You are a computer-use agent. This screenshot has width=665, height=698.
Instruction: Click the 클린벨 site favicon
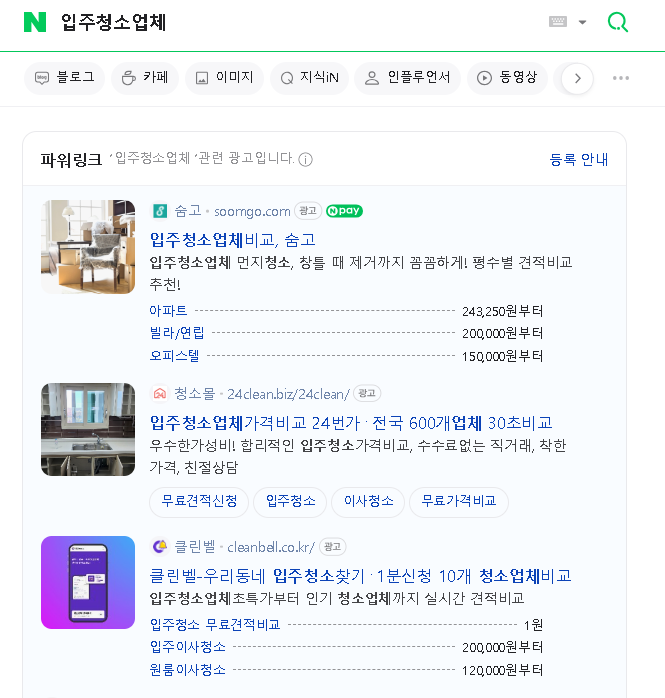click(160, 546)
